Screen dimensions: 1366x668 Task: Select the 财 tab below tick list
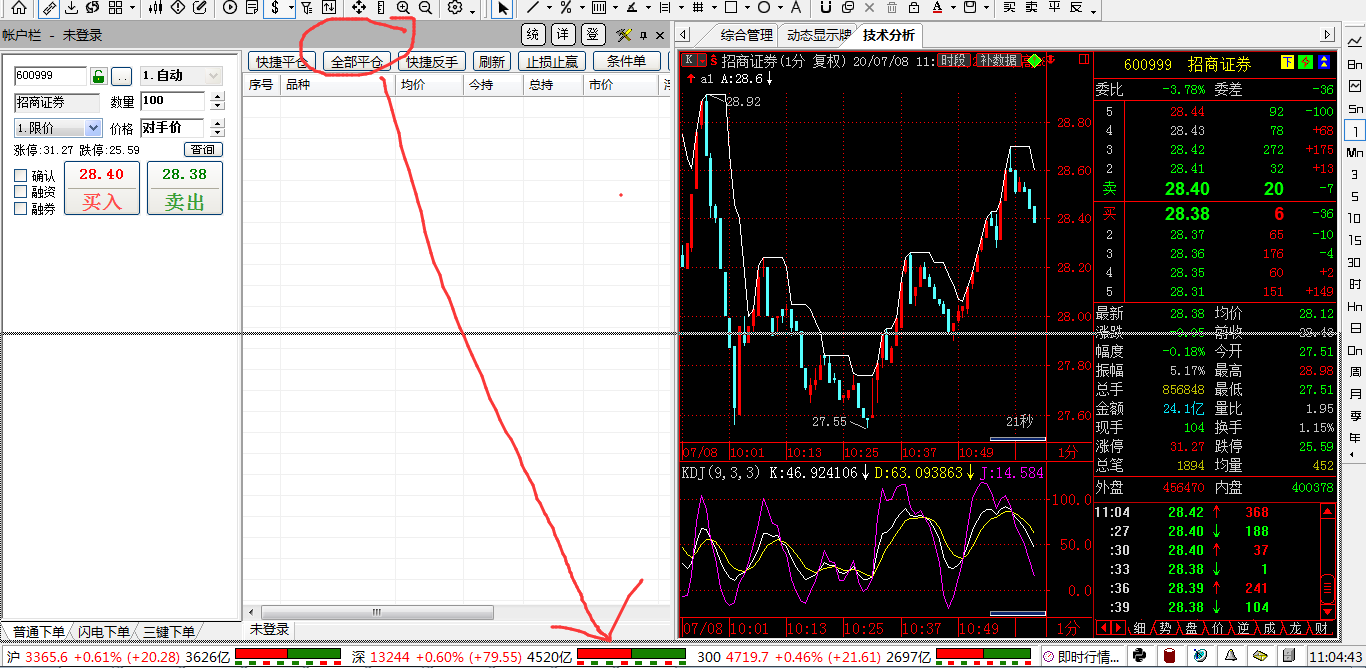pyautogui.click(x=1321, y=628)
